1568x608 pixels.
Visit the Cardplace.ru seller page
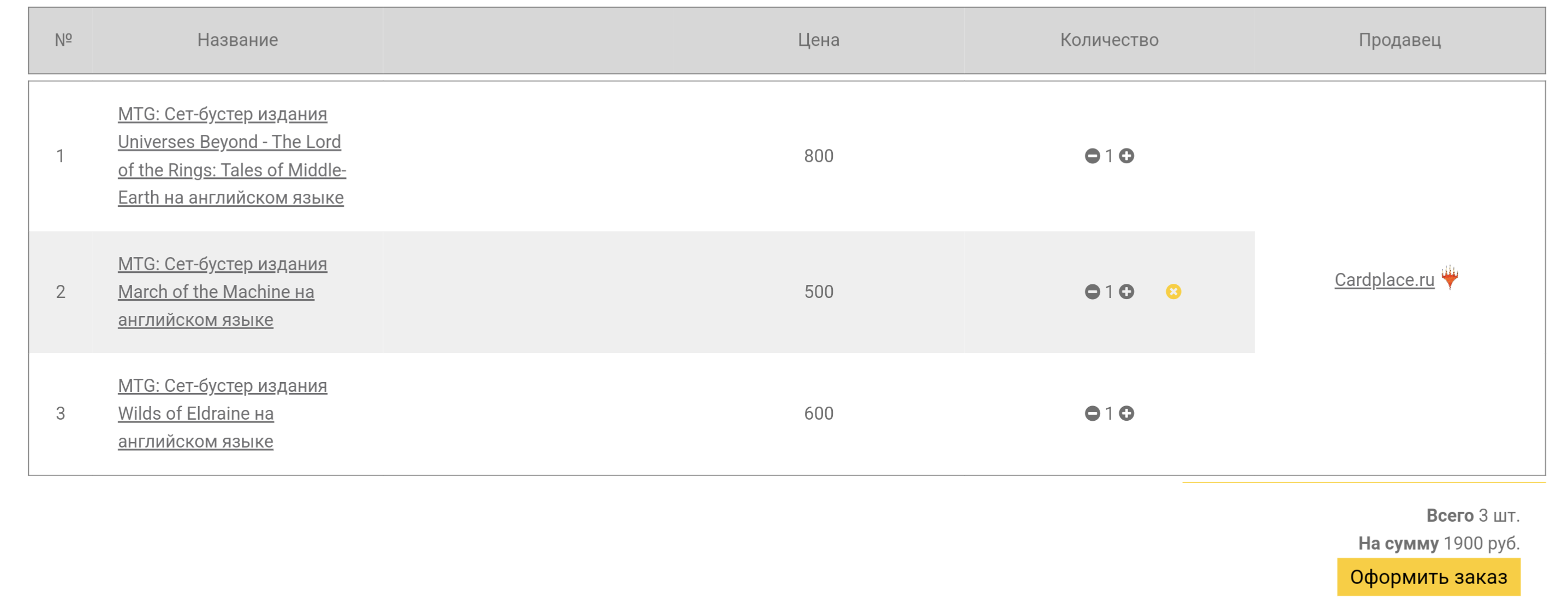(x=1384, y=280)
